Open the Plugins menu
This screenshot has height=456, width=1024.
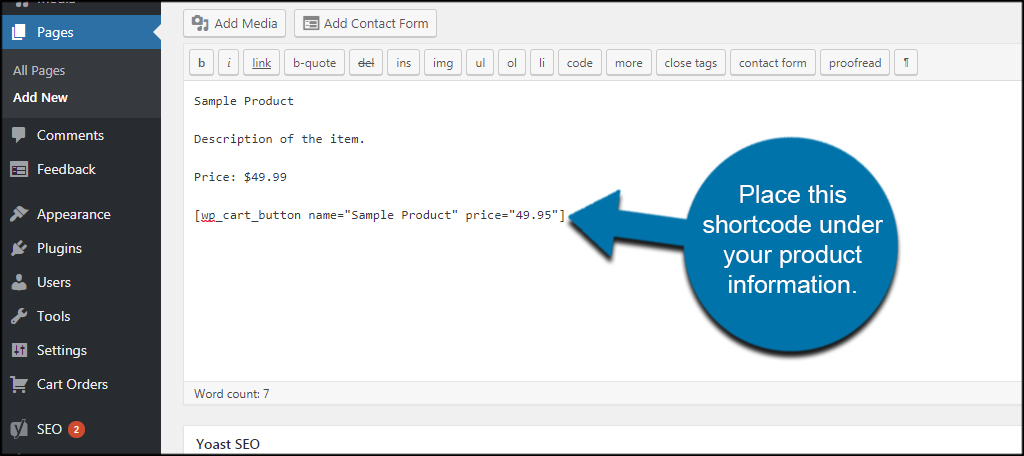coord(59,248)
